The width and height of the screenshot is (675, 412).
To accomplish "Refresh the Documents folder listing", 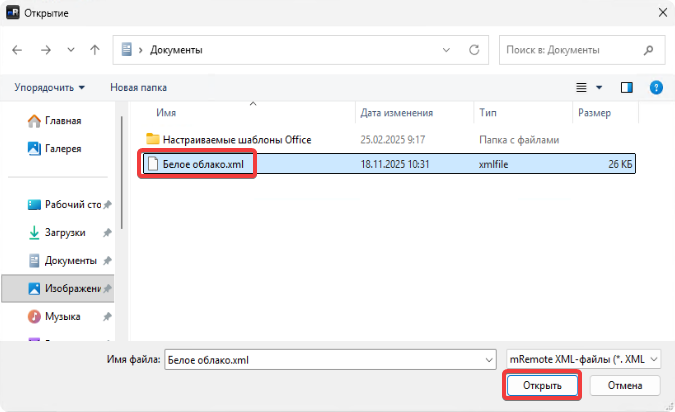I will click(x=478, y=49).
